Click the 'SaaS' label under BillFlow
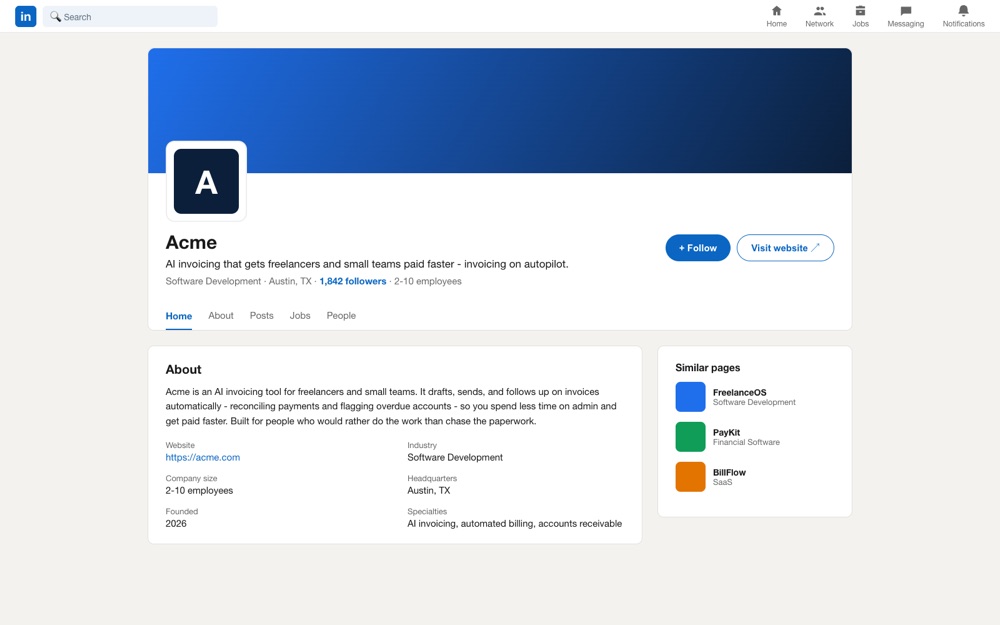The image size is (1000, 625). point(723,482)
